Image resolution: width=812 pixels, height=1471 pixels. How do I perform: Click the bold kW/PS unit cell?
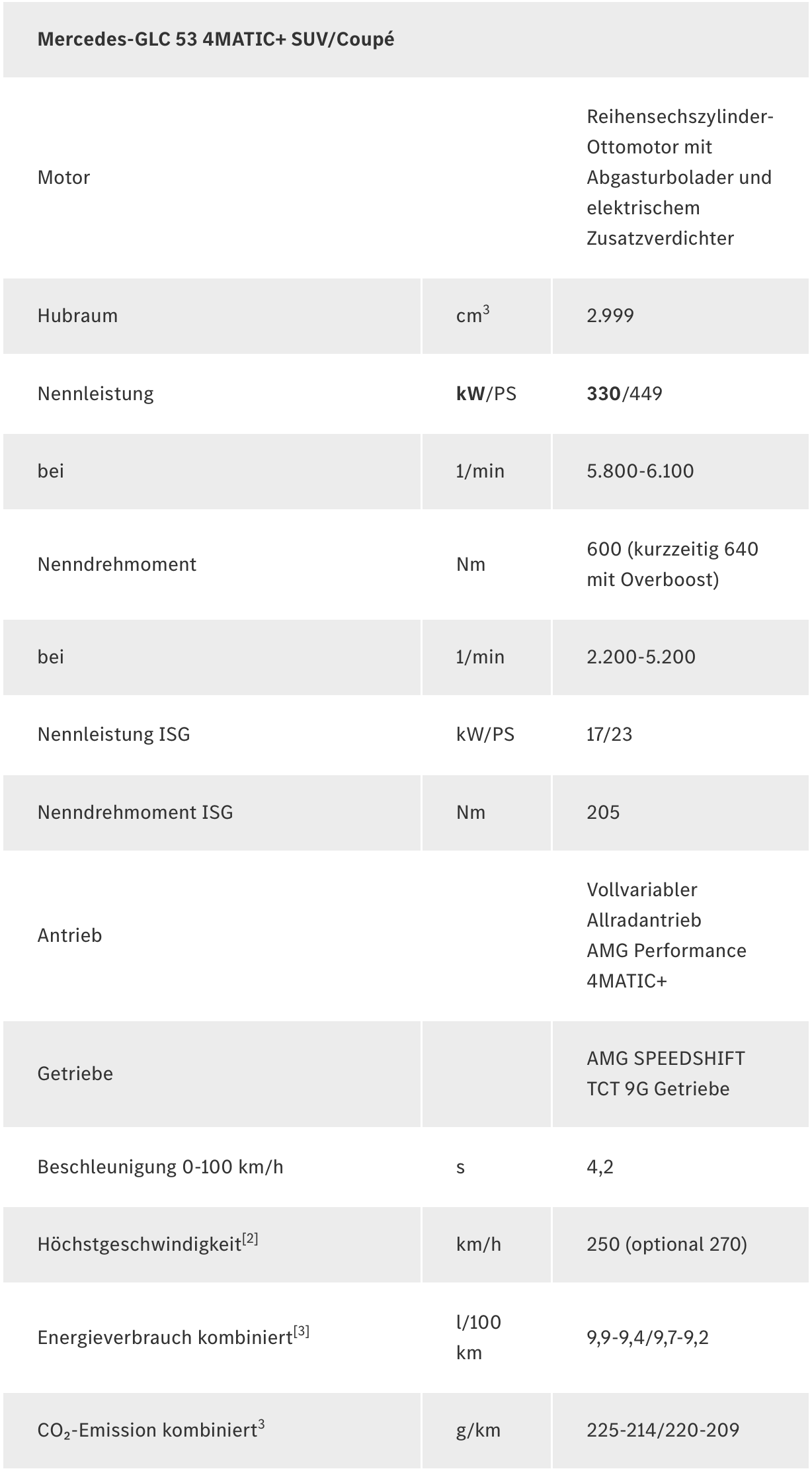485,394
